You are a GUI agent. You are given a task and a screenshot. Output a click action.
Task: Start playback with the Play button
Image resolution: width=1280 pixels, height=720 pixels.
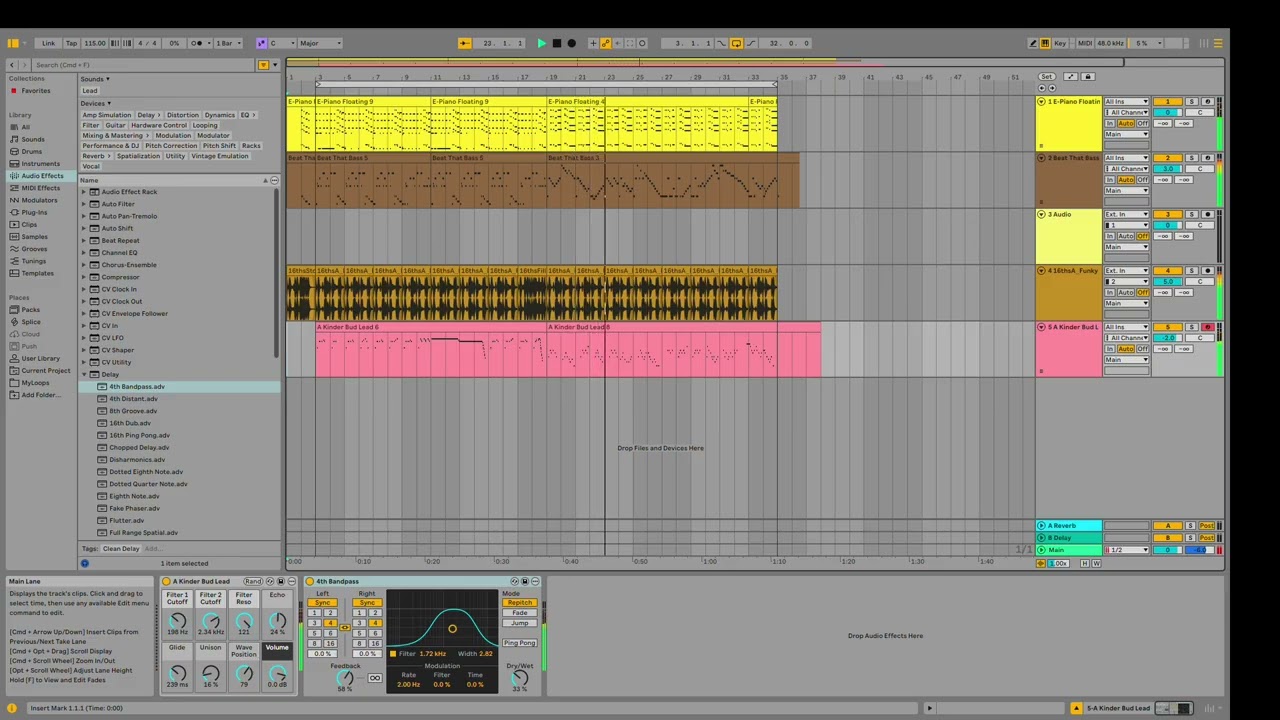(x=541, y=43)
